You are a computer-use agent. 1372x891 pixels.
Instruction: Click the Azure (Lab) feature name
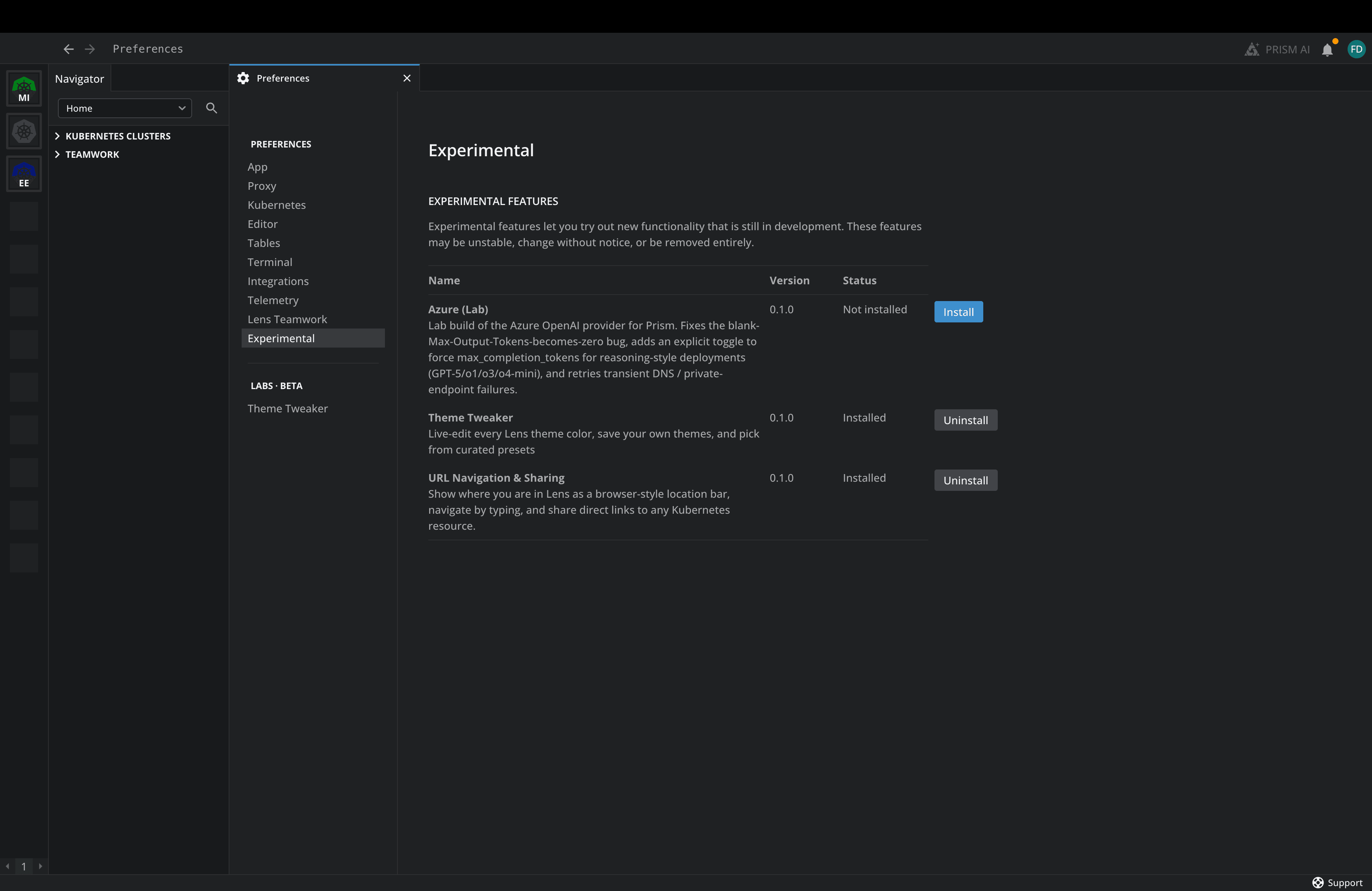pyautogui.click(x=458, y=309)
